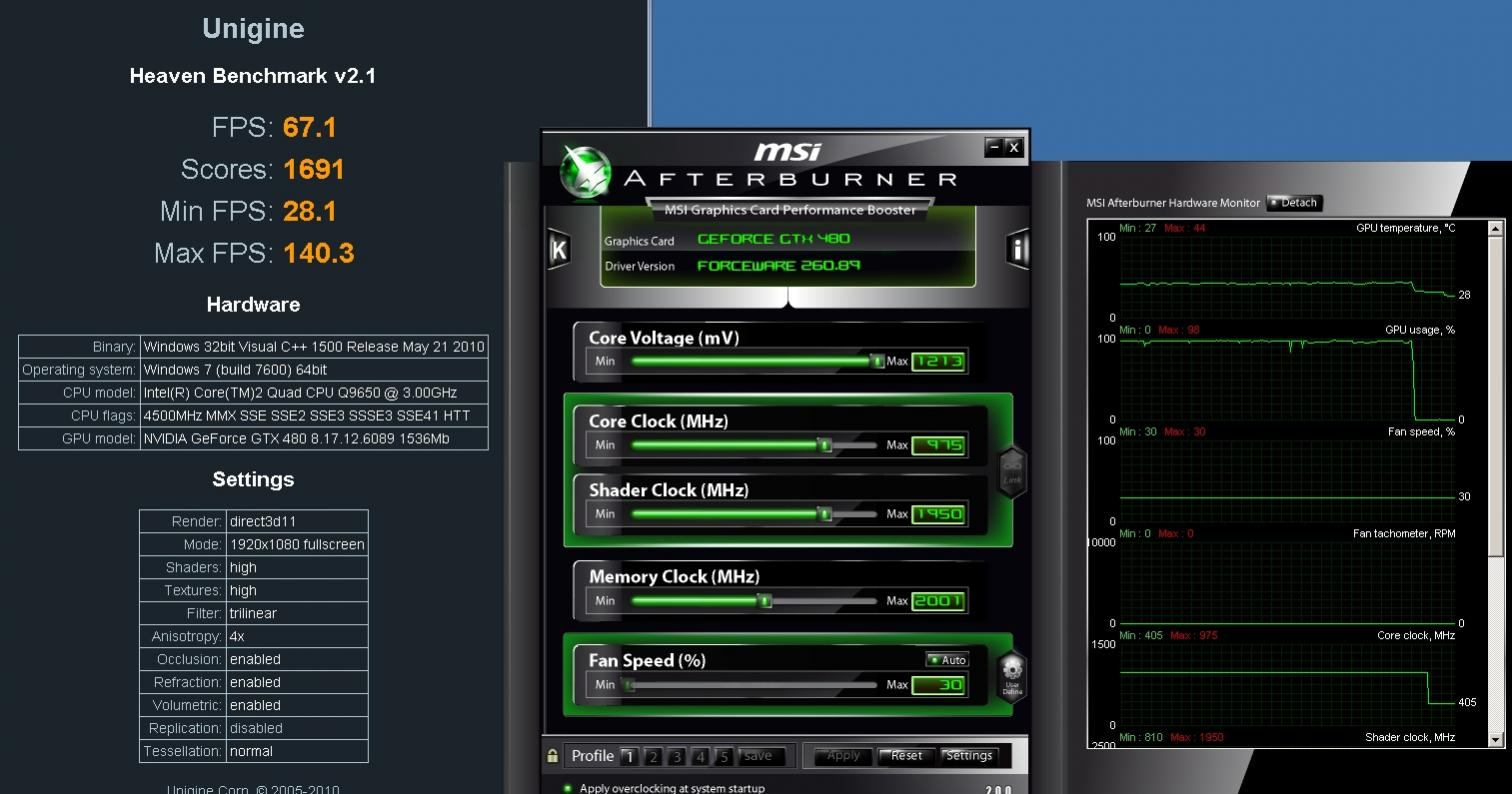Image resolution: width=1512 pixels, height=794 pixels.
Task: Click the Reset button in Afterburner
Action: tap(906, 756)
